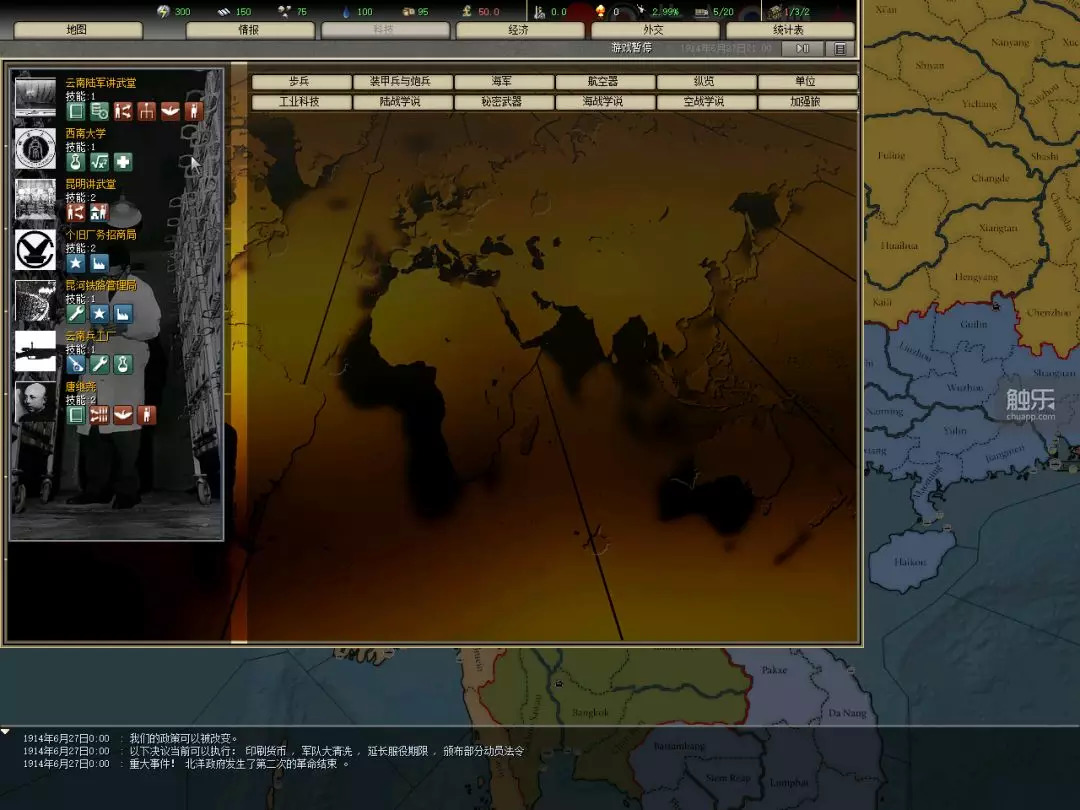
Task: Click the book skill icon for 云南陆军讲武堂
Action: point(76,111)
